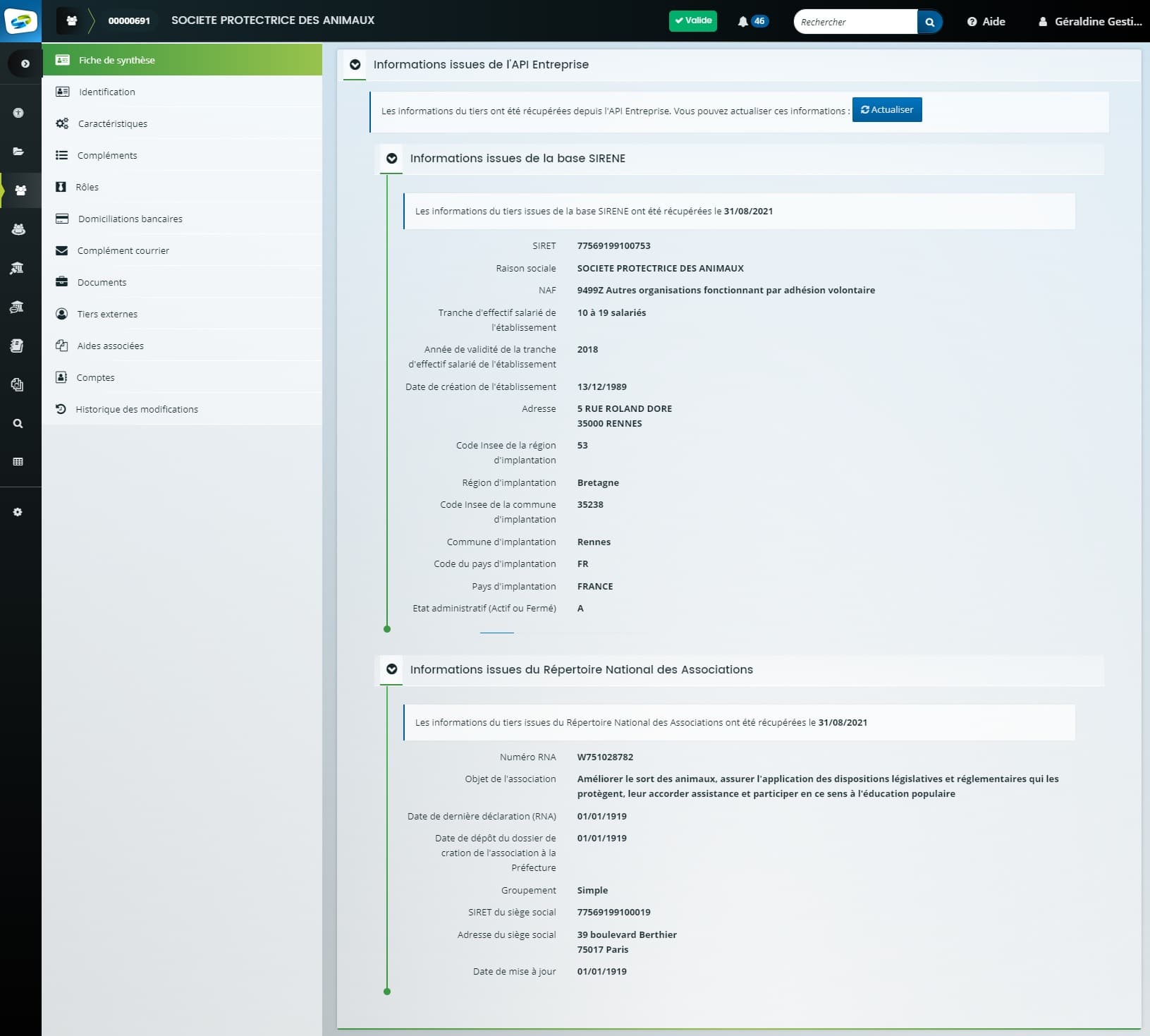Viewport: 1150px width, 1036px height.
Task: Click the address 39 boulevard Berthier
Action: click(627, 935)
